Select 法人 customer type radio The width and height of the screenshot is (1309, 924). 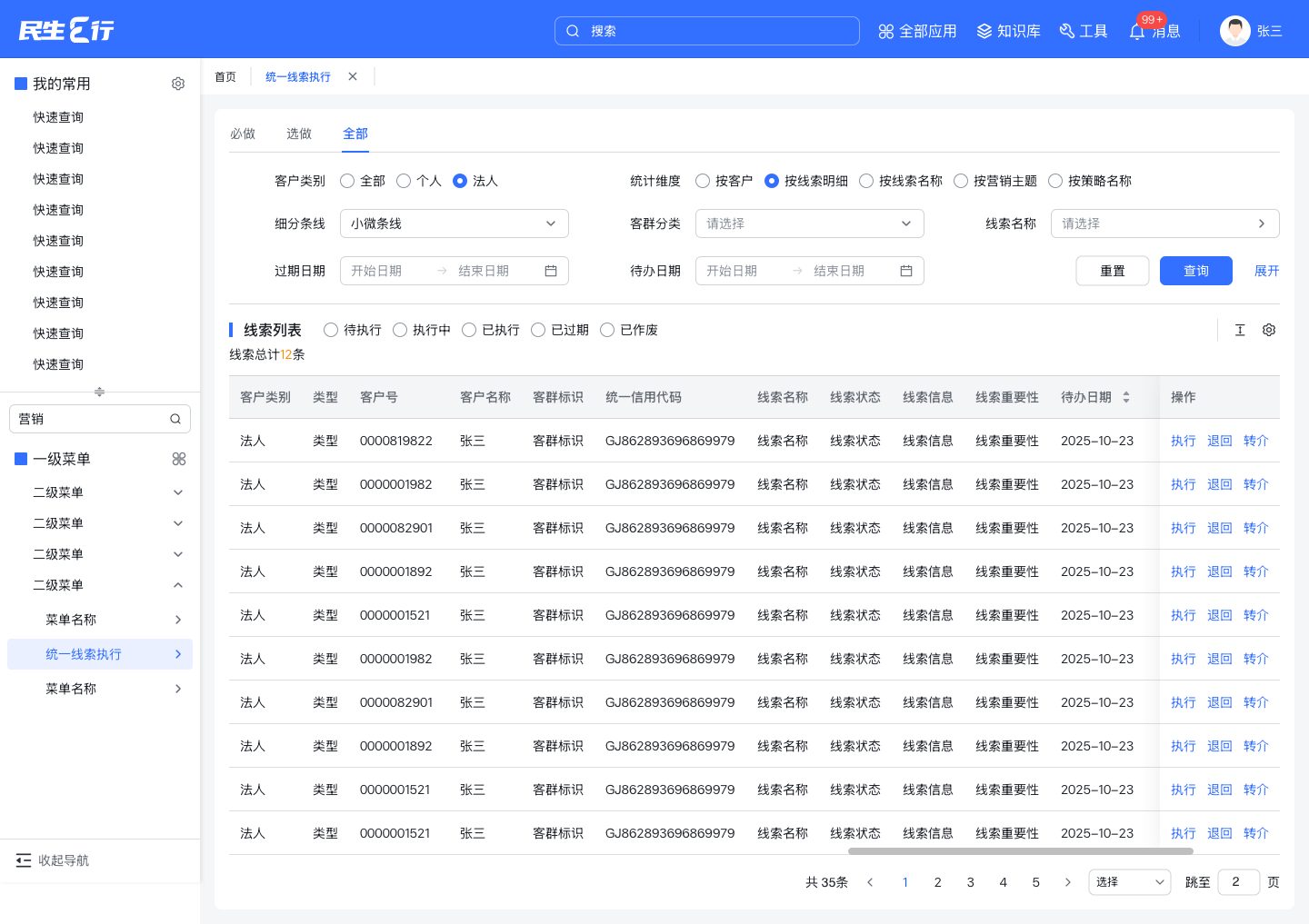[460, 181]
